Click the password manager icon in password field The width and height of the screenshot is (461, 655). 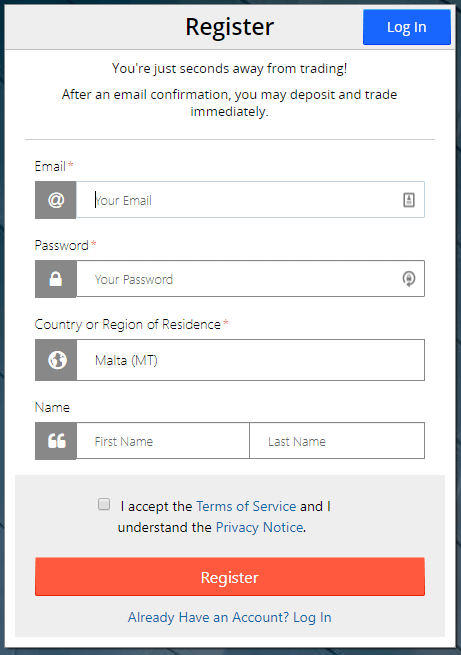(409, 279)
